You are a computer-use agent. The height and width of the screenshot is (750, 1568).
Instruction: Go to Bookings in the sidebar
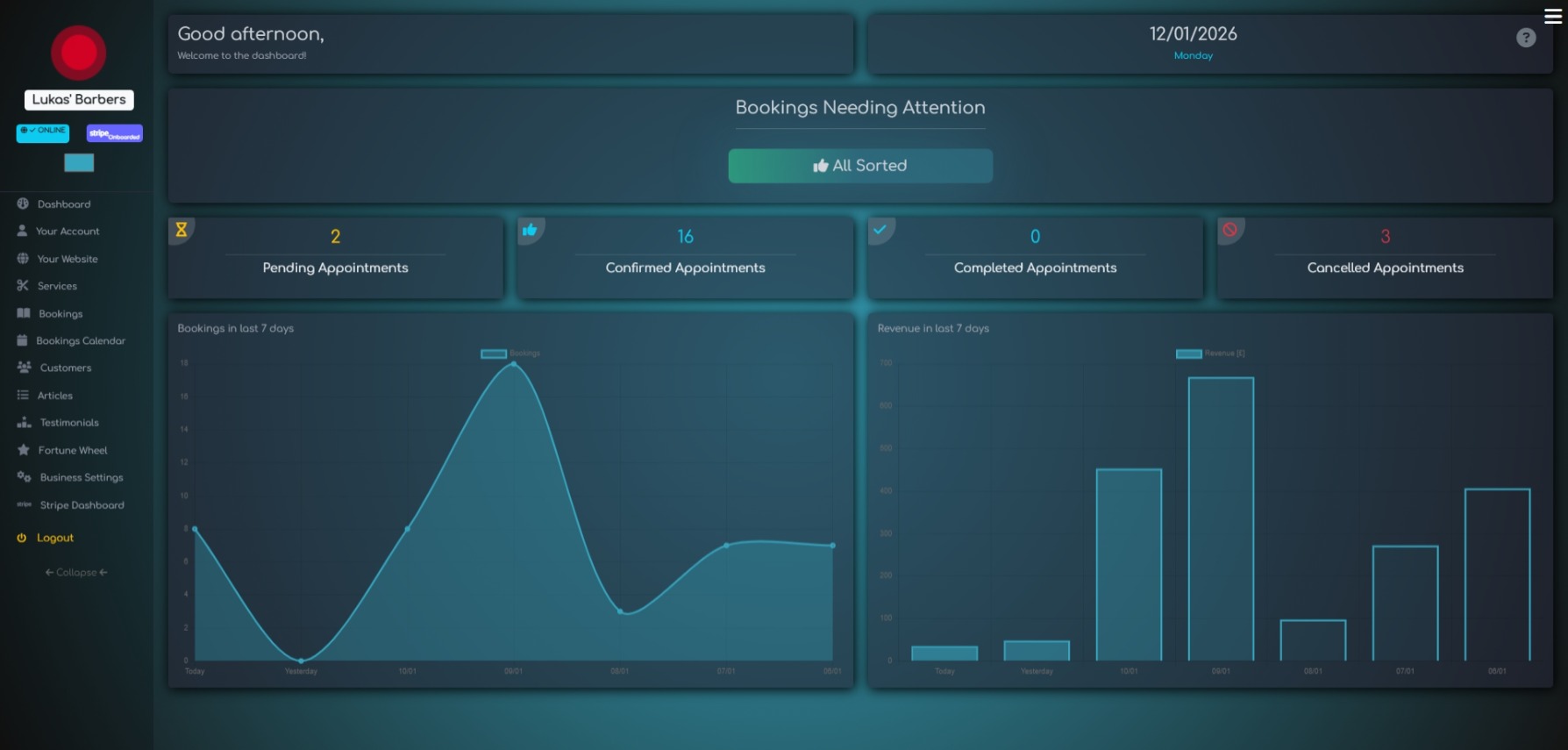tap(61, 314)
